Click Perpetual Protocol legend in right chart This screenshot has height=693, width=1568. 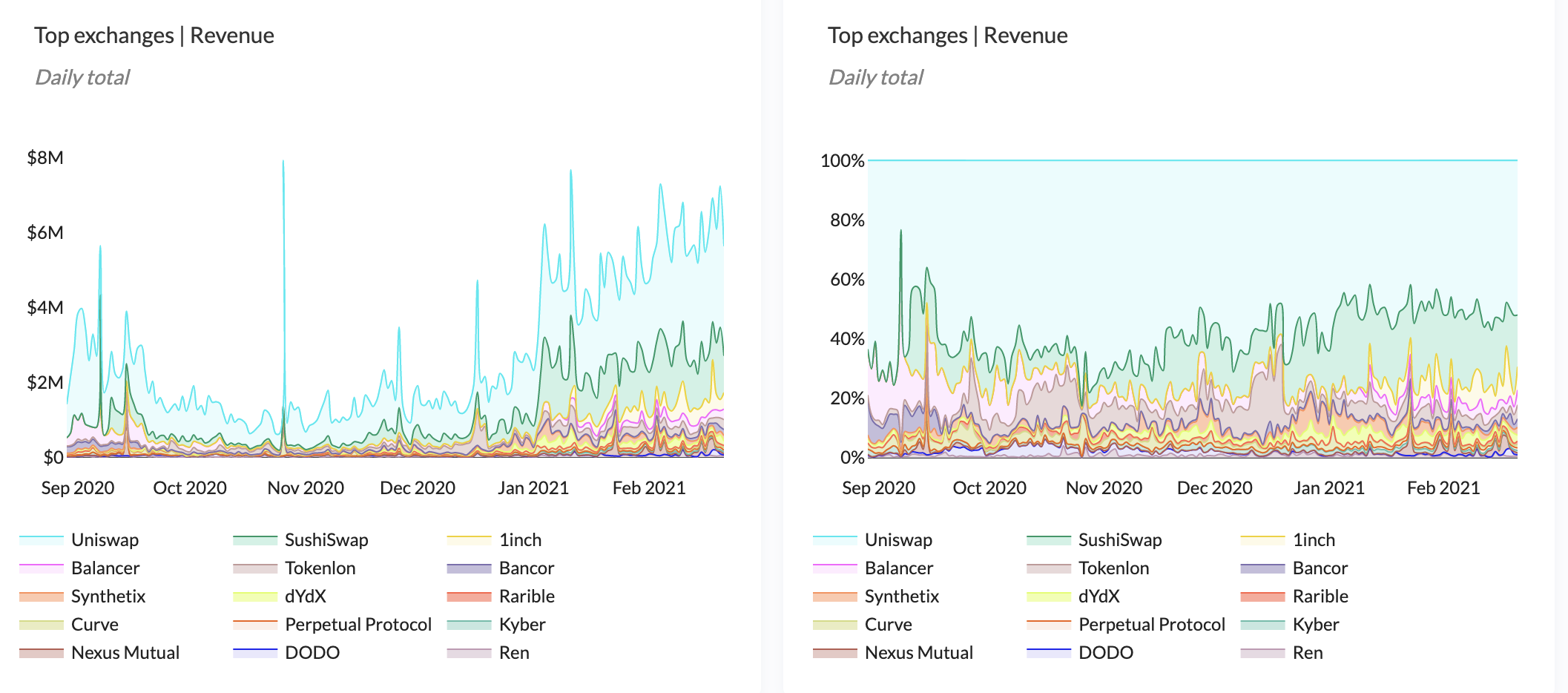pos(1126,625)
